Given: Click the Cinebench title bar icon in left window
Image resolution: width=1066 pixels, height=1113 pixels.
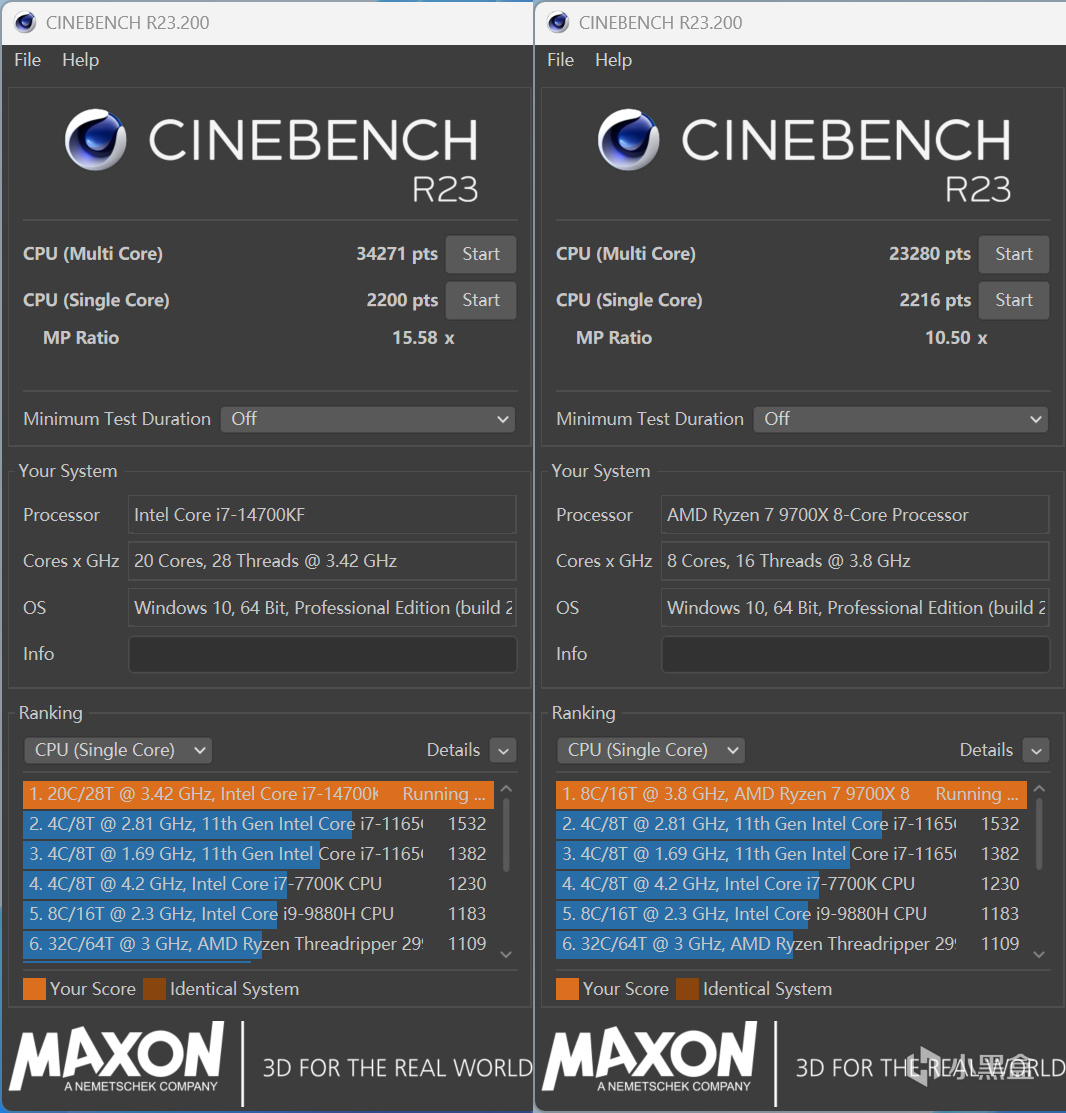Looking at the screenshot, I should tap(25, 23).
